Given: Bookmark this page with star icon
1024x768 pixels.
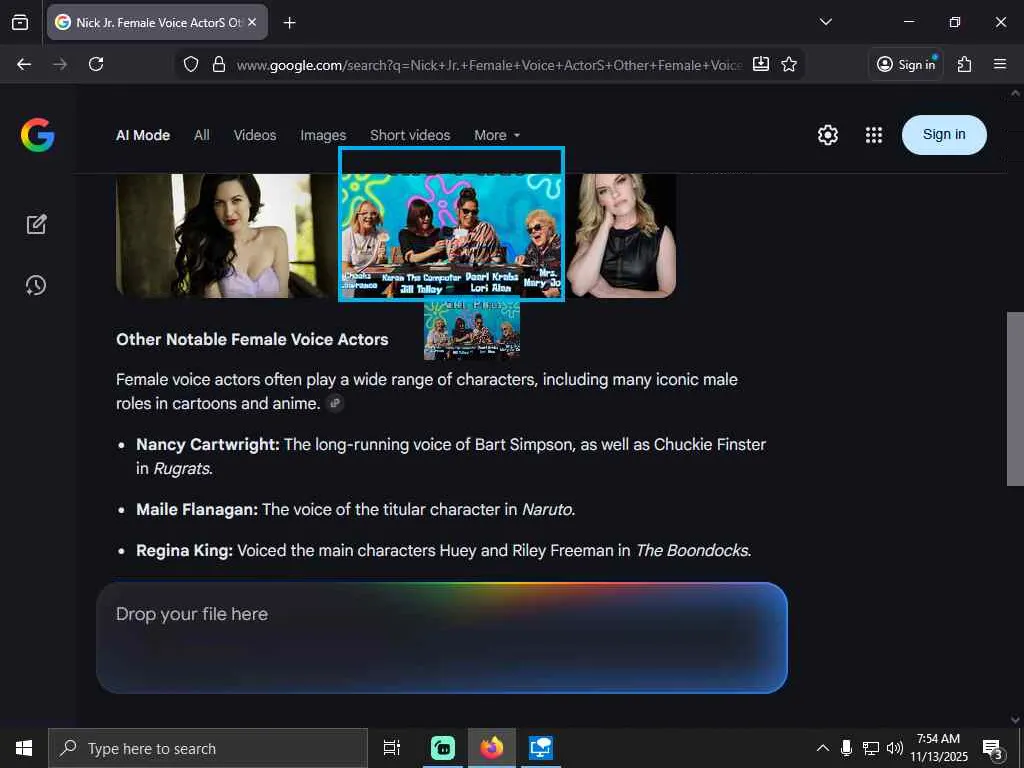Looking at the screenshot, I should [x=789, y=64].
